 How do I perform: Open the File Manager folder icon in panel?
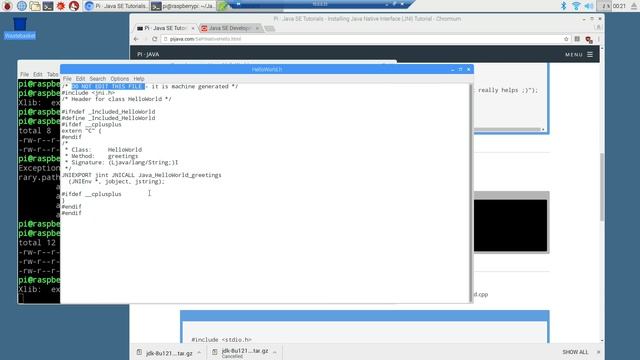coord(35,6)
